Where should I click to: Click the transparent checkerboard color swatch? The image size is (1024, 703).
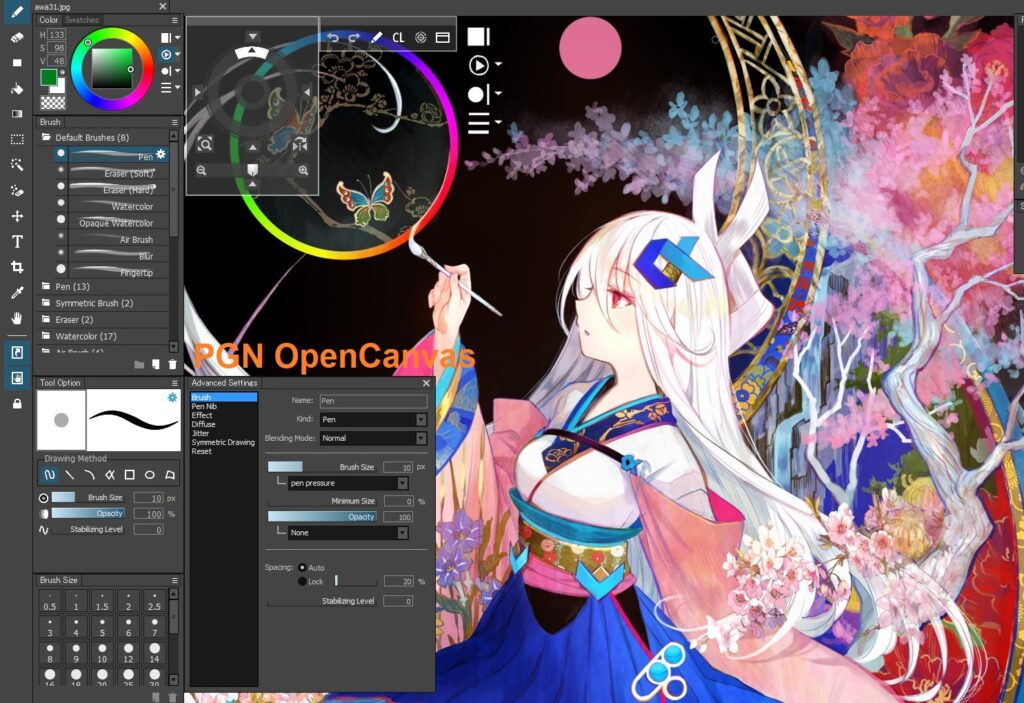53,102
